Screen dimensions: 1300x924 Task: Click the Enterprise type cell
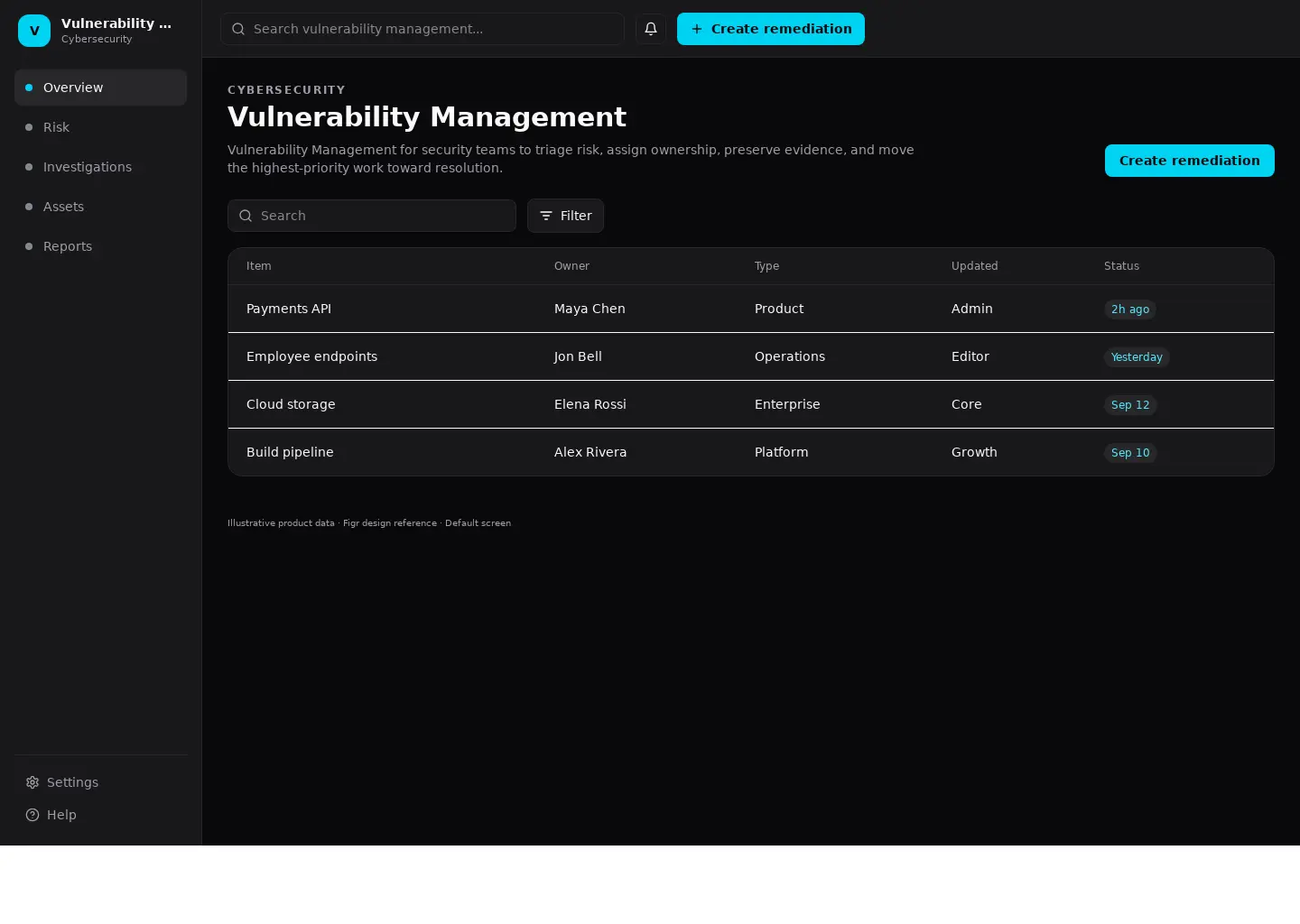coord(787,404)
